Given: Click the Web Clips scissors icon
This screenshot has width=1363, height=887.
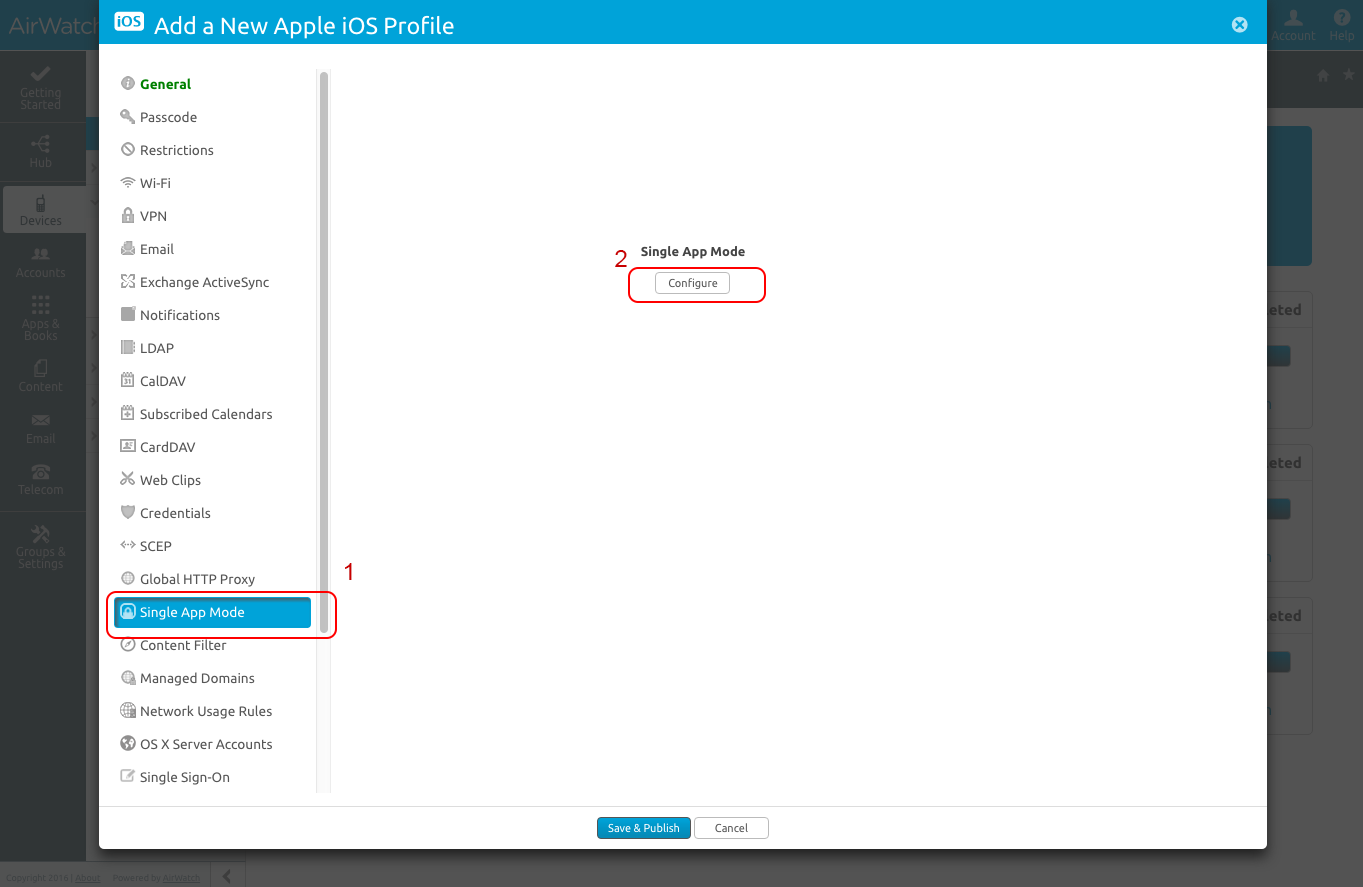Looking at the screenshot, I should pos(127,480).
